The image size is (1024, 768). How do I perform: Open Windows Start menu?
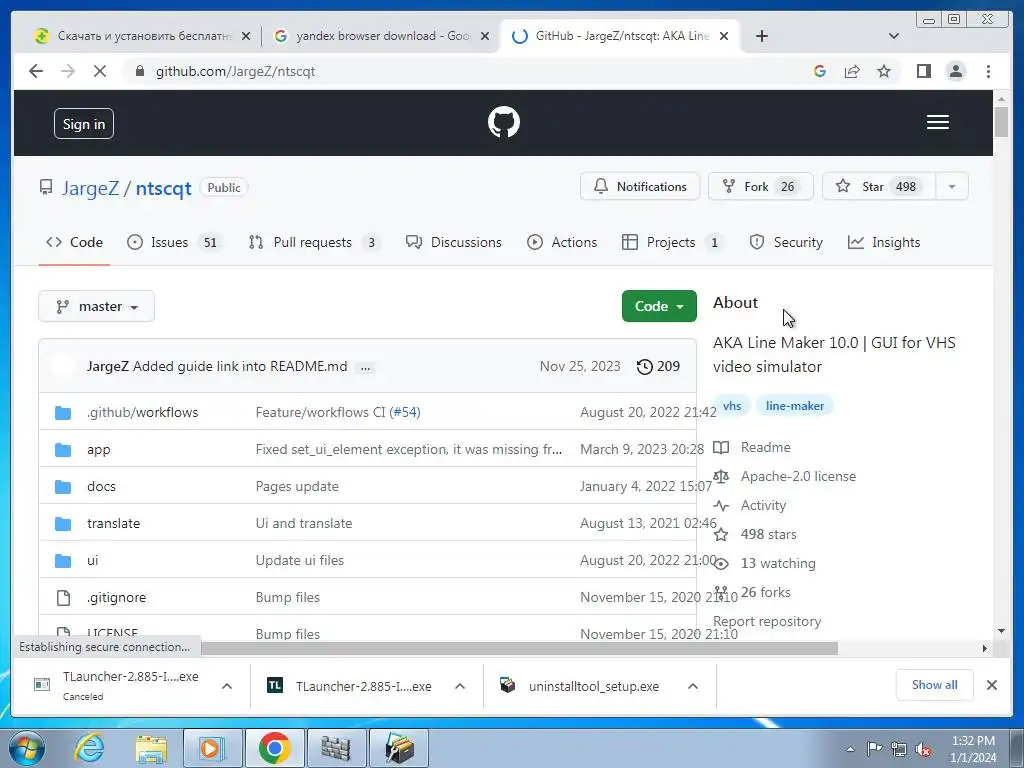(27, 748)
